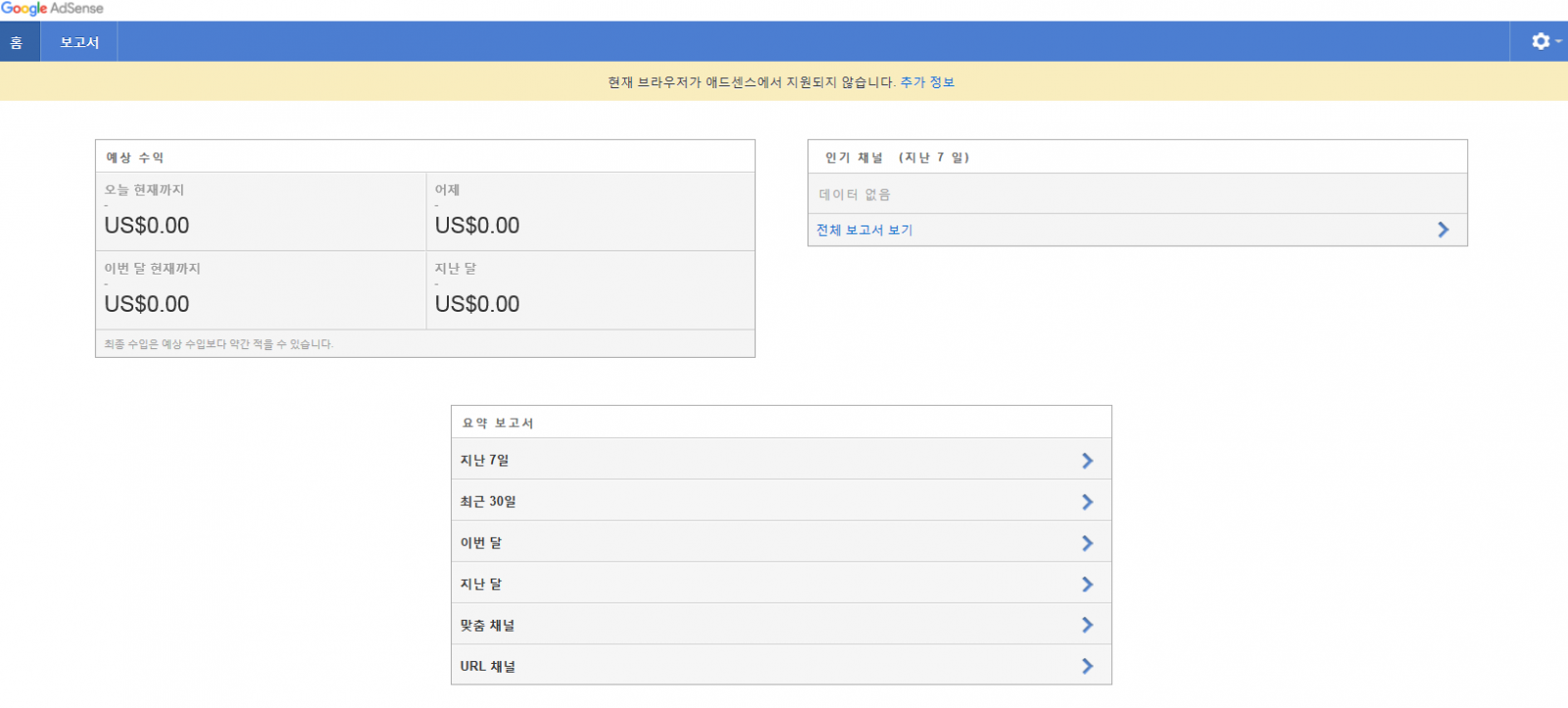Screen dimensions: 1568x708
Task: Click the arrow icon for 이번 달 report
Action: [x=1087, y=542]
